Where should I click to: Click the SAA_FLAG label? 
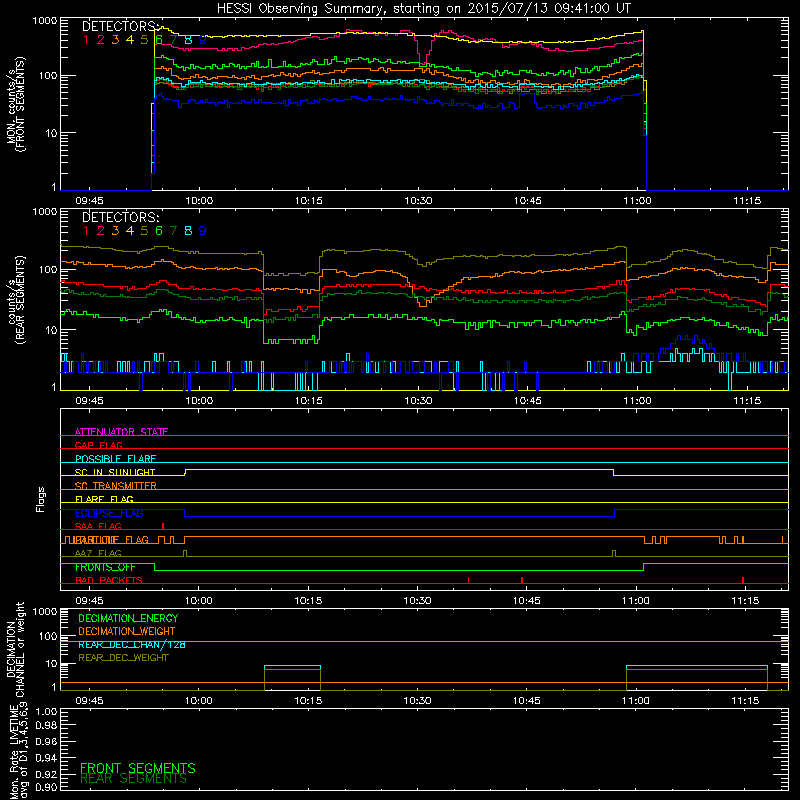coord(98,527)
